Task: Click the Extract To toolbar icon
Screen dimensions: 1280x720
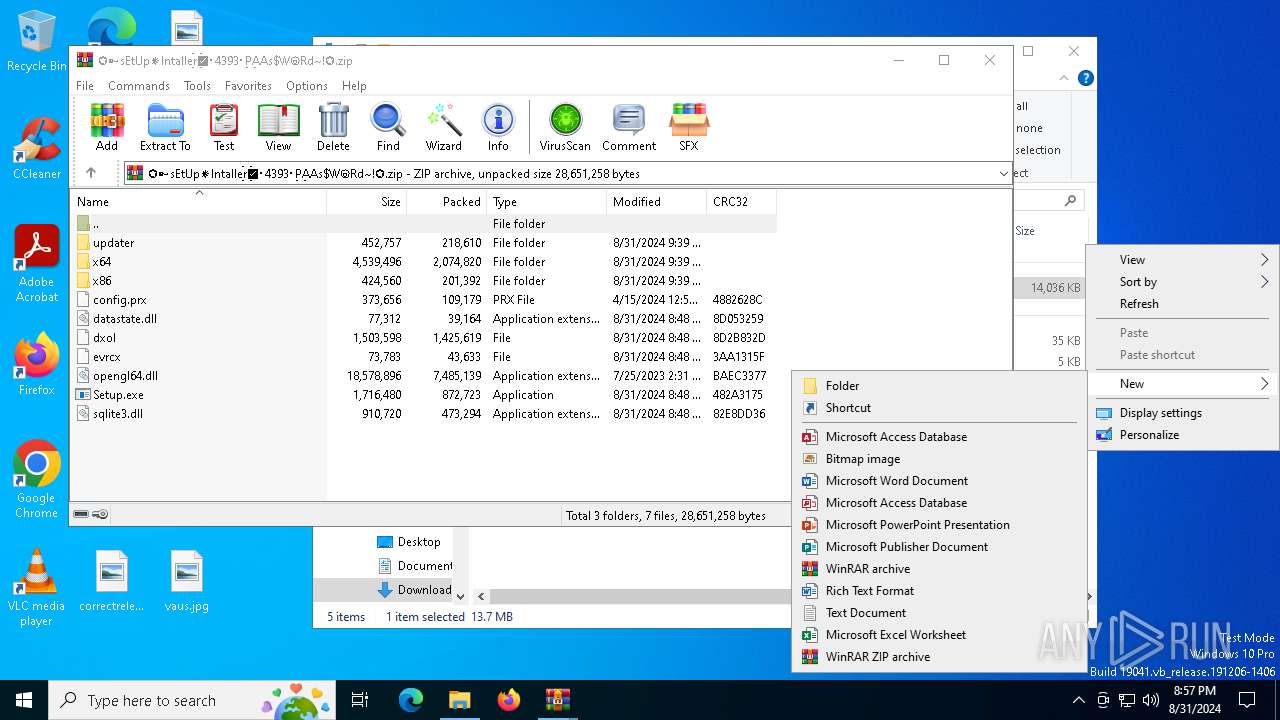Action: [165, 127]
